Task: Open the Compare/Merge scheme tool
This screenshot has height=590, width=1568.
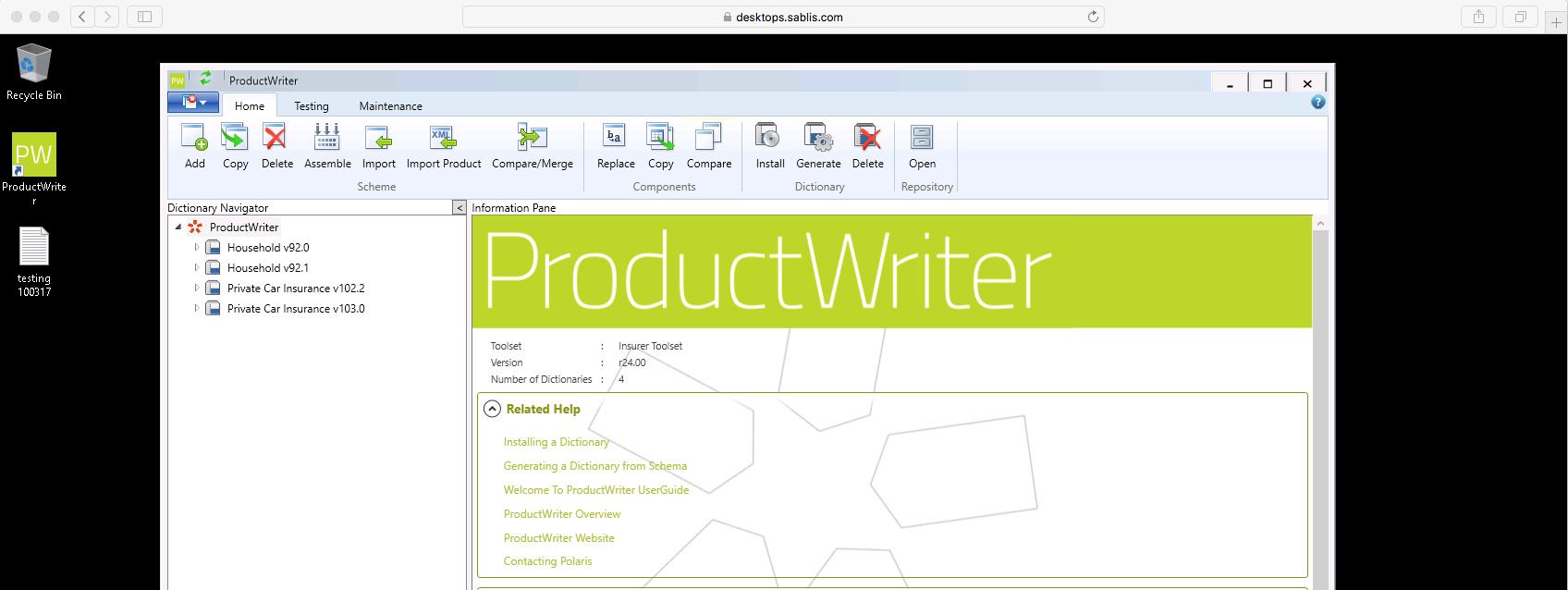Action: point(532,139)
